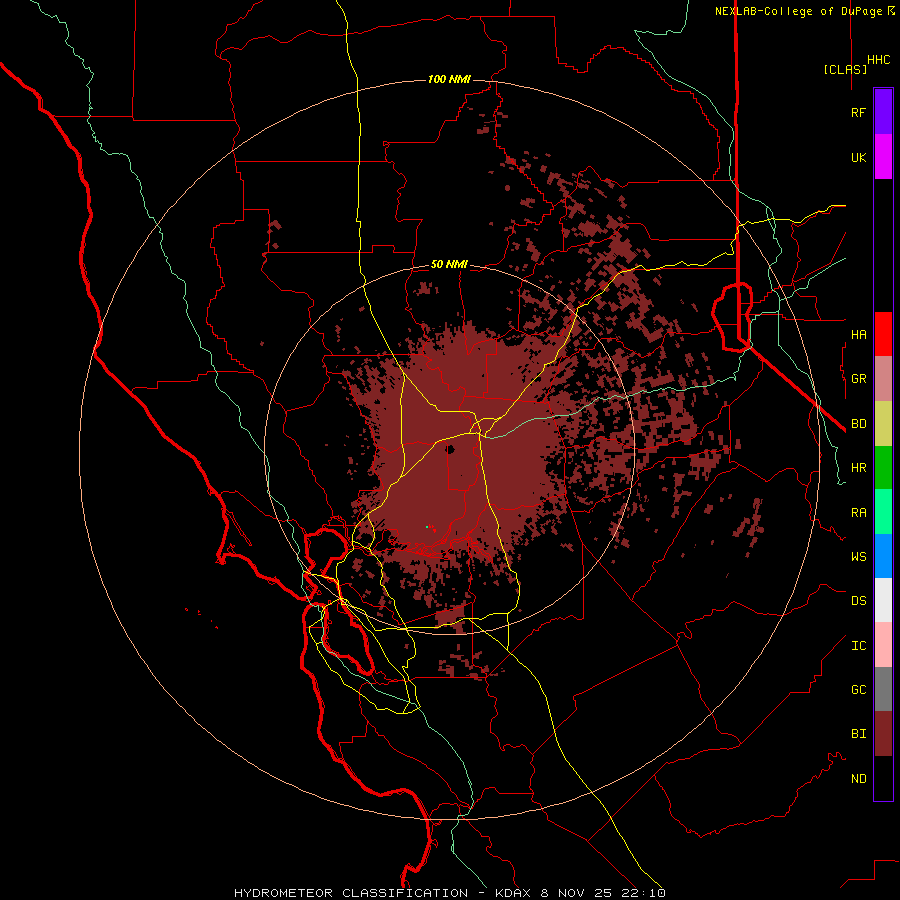Viewport: 900px width, 900px height.
Task: Click the RF purple legend swatch
Action: click(x=883, y=112)
